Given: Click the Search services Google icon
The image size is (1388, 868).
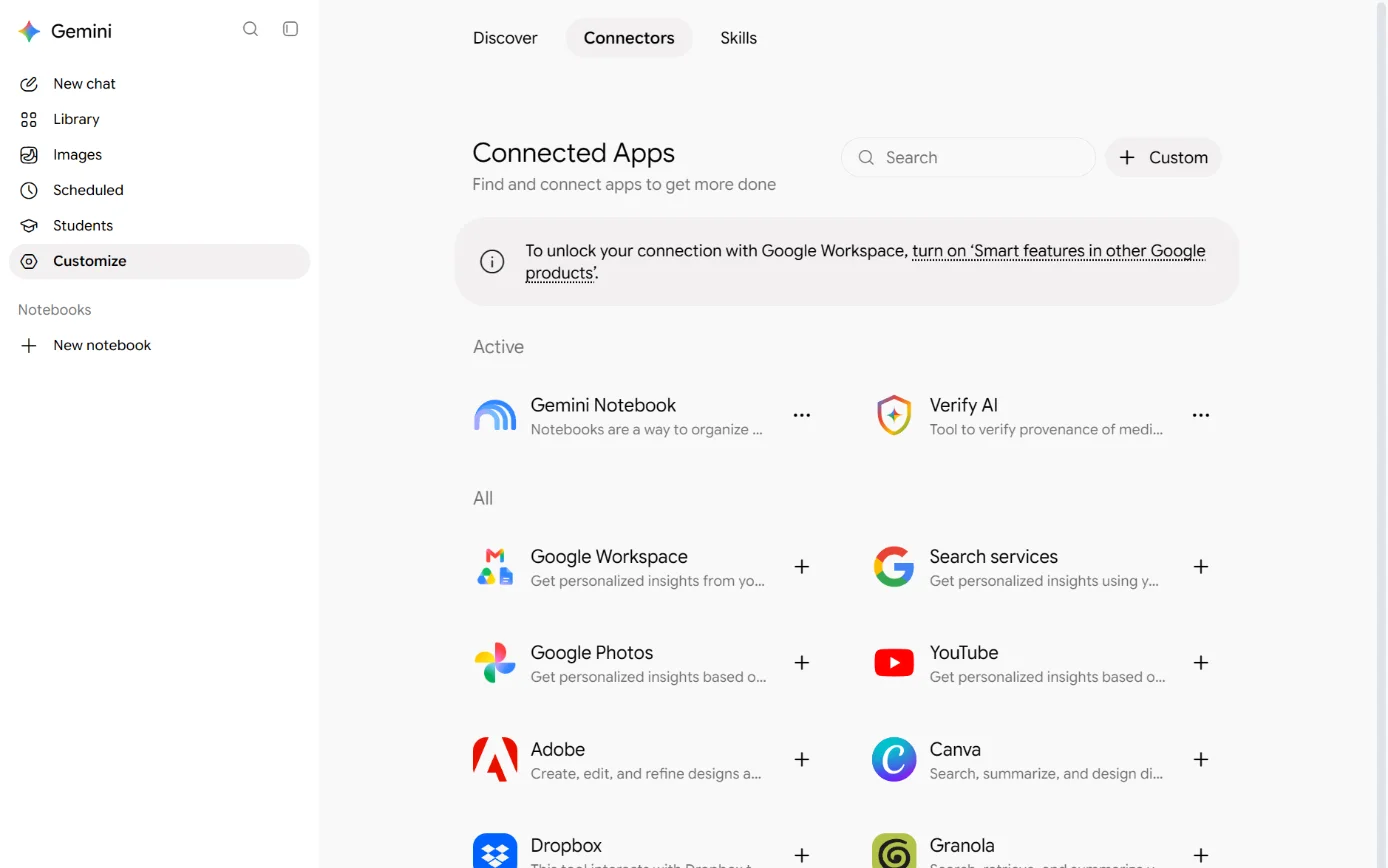Looking at the screenshot, I should click(894, 567).
